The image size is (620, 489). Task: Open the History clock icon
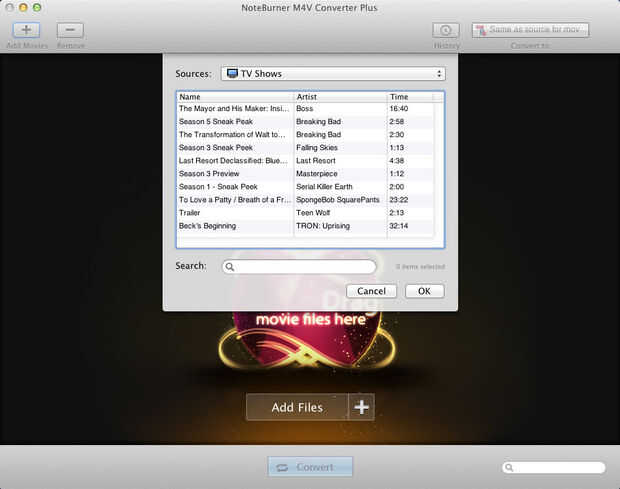[446, 30]
